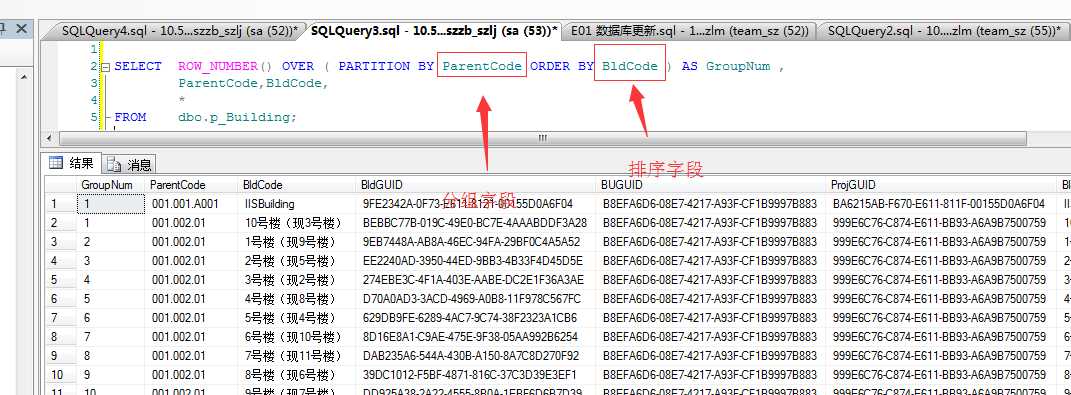The width and height of the screenshot is (1071, 395).
Task: Click the GroupNum column header
Action: coord(110,185)
